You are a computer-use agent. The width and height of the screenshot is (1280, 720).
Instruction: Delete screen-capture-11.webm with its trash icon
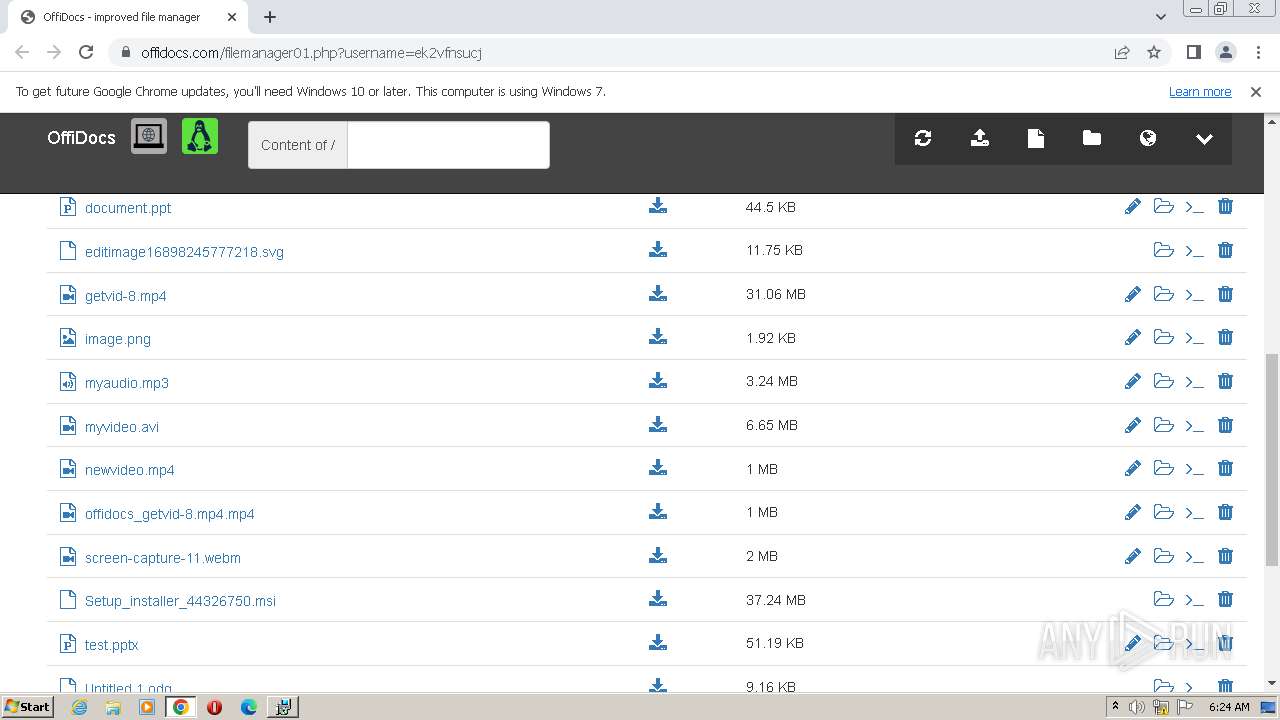point(1225,556)
